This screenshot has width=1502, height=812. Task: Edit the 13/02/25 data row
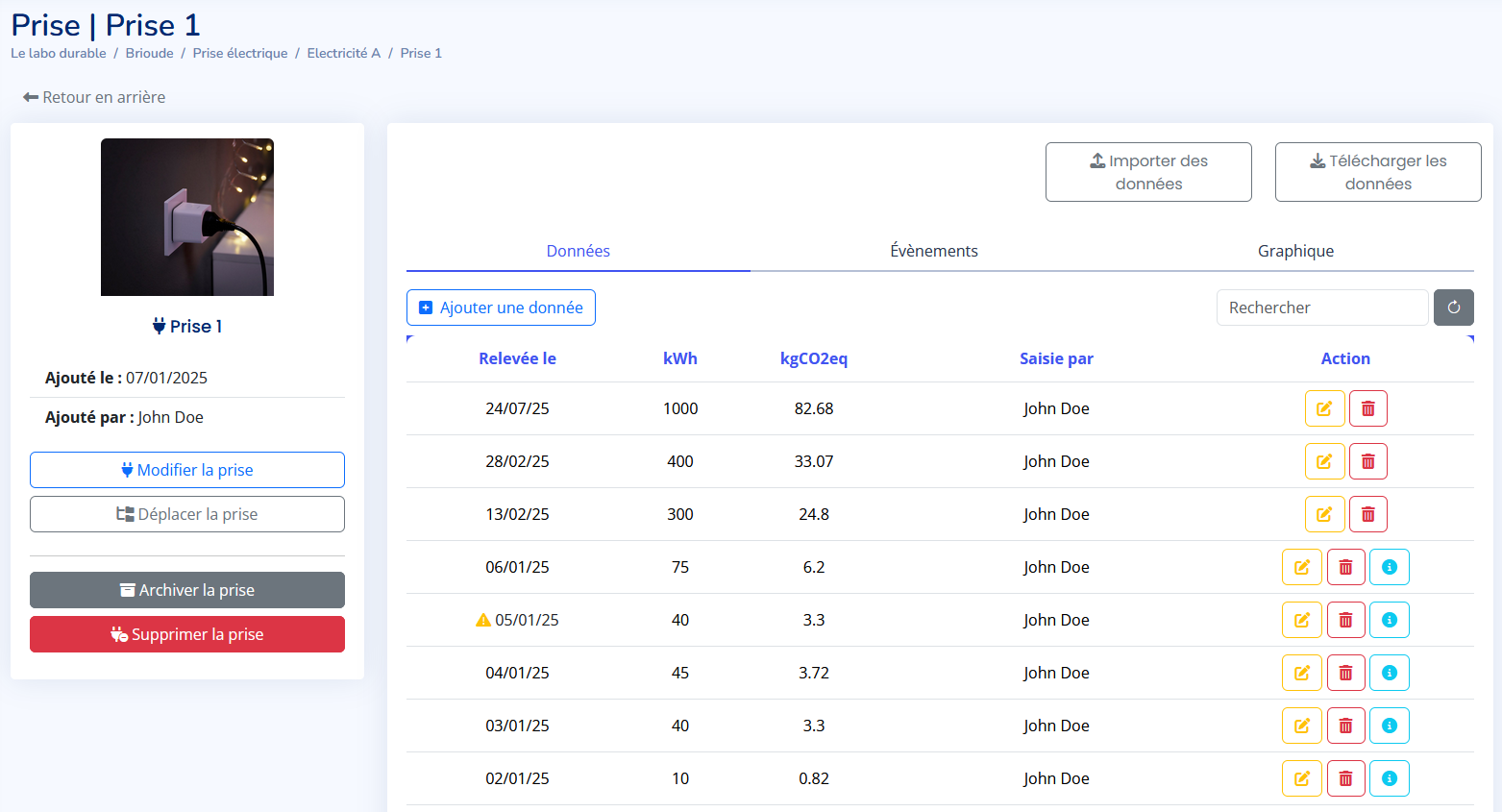(x=1323, y=514)
